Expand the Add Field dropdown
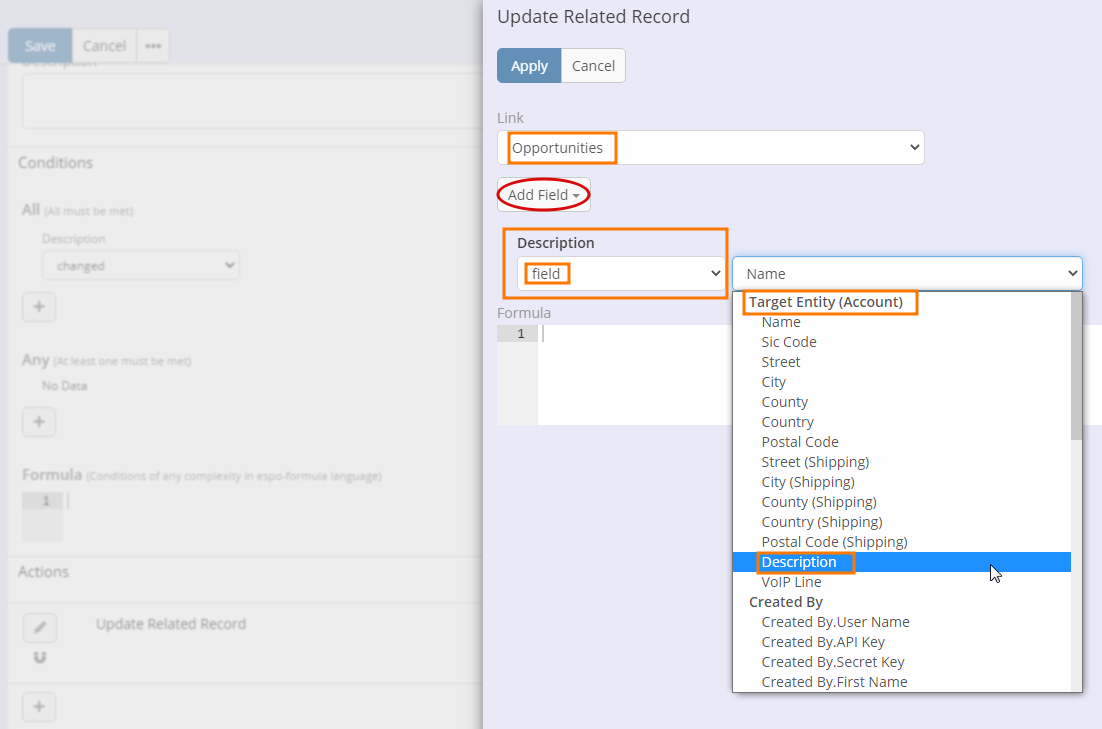The width and height of the screenshot is (1102, 729). [543, 195]
